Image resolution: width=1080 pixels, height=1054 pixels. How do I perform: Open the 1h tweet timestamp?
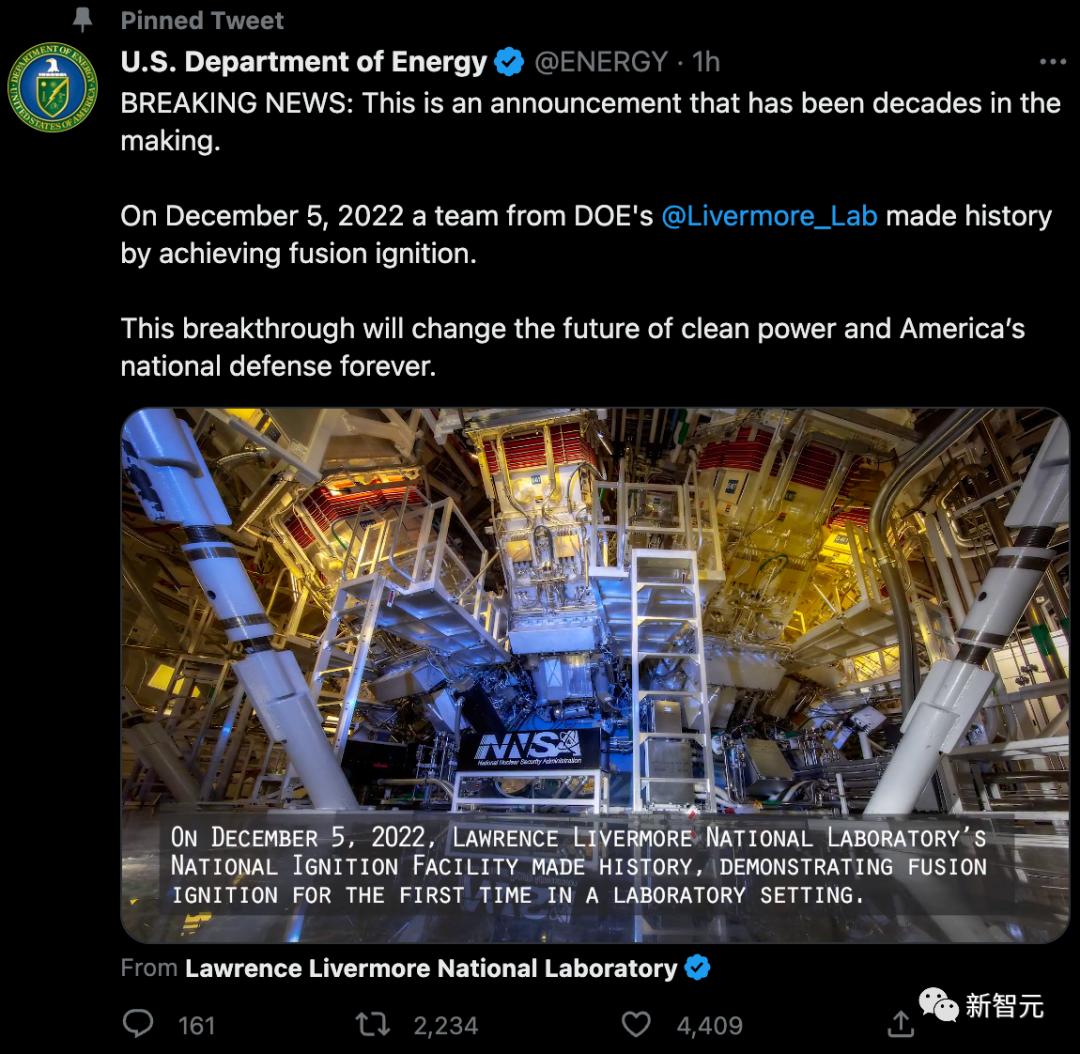(x=706, y=62)
